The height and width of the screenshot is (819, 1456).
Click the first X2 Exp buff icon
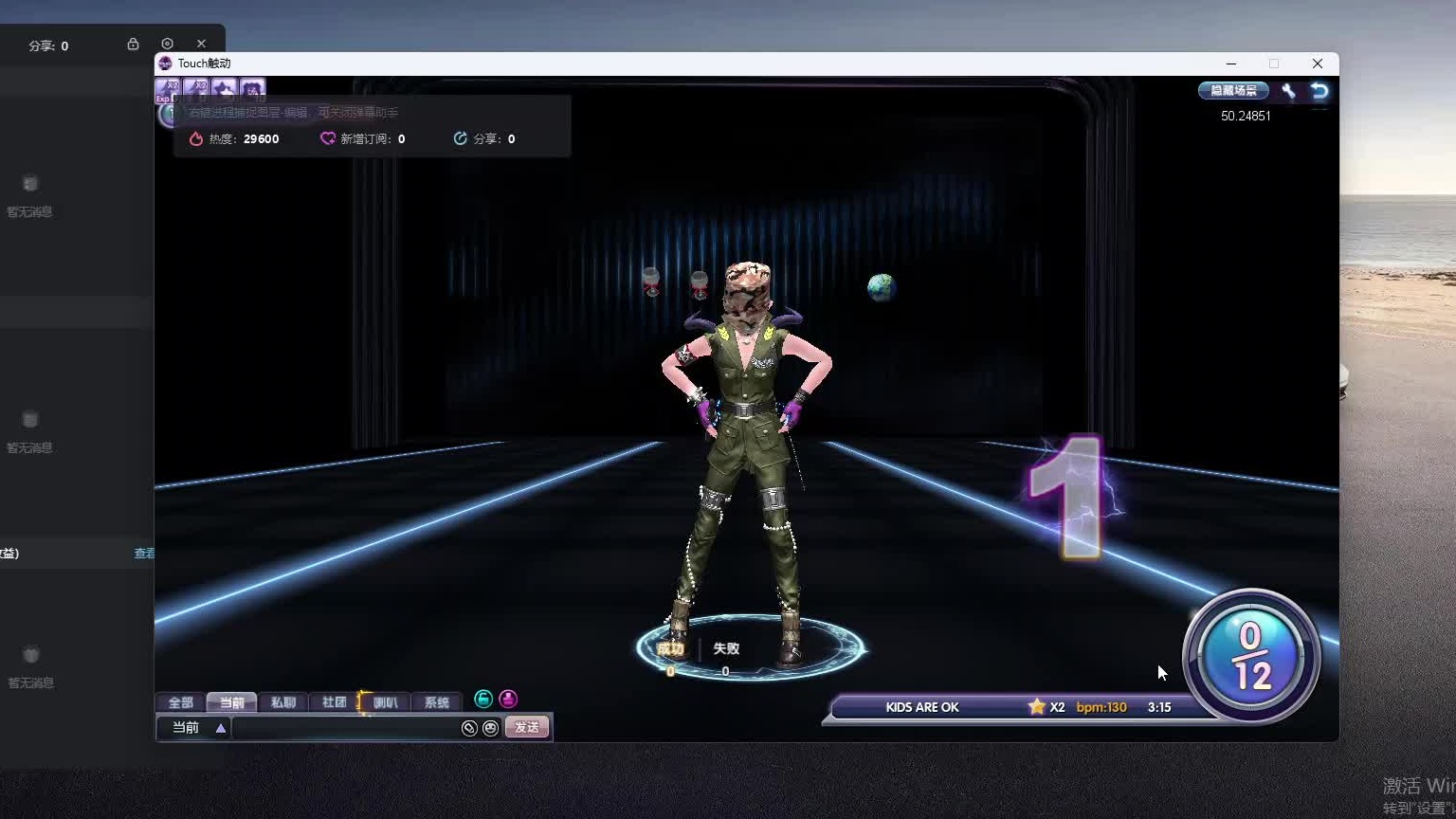click(168, 89)
